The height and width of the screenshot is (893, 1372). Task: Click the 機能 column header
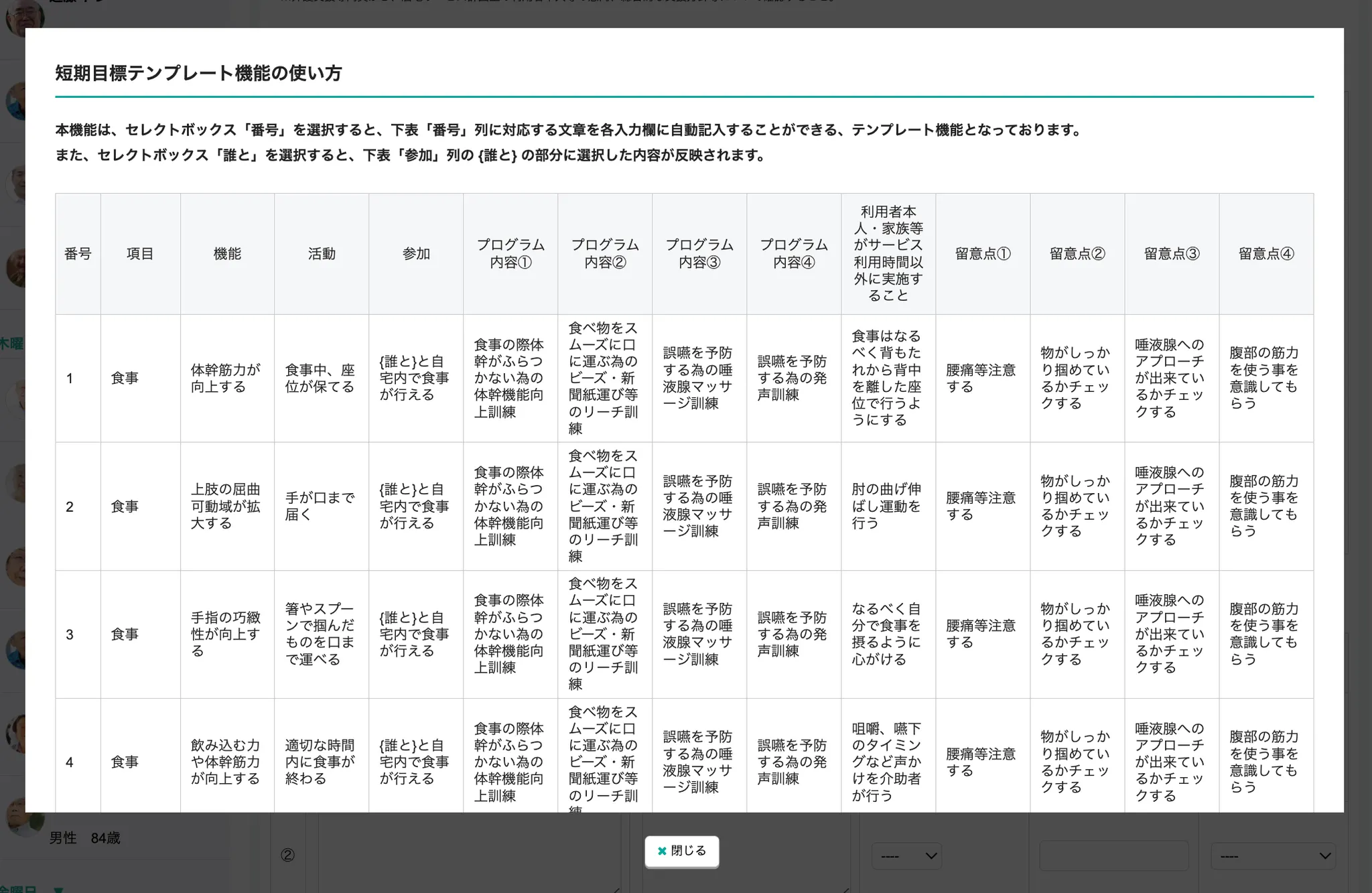[x=227, y=254]
